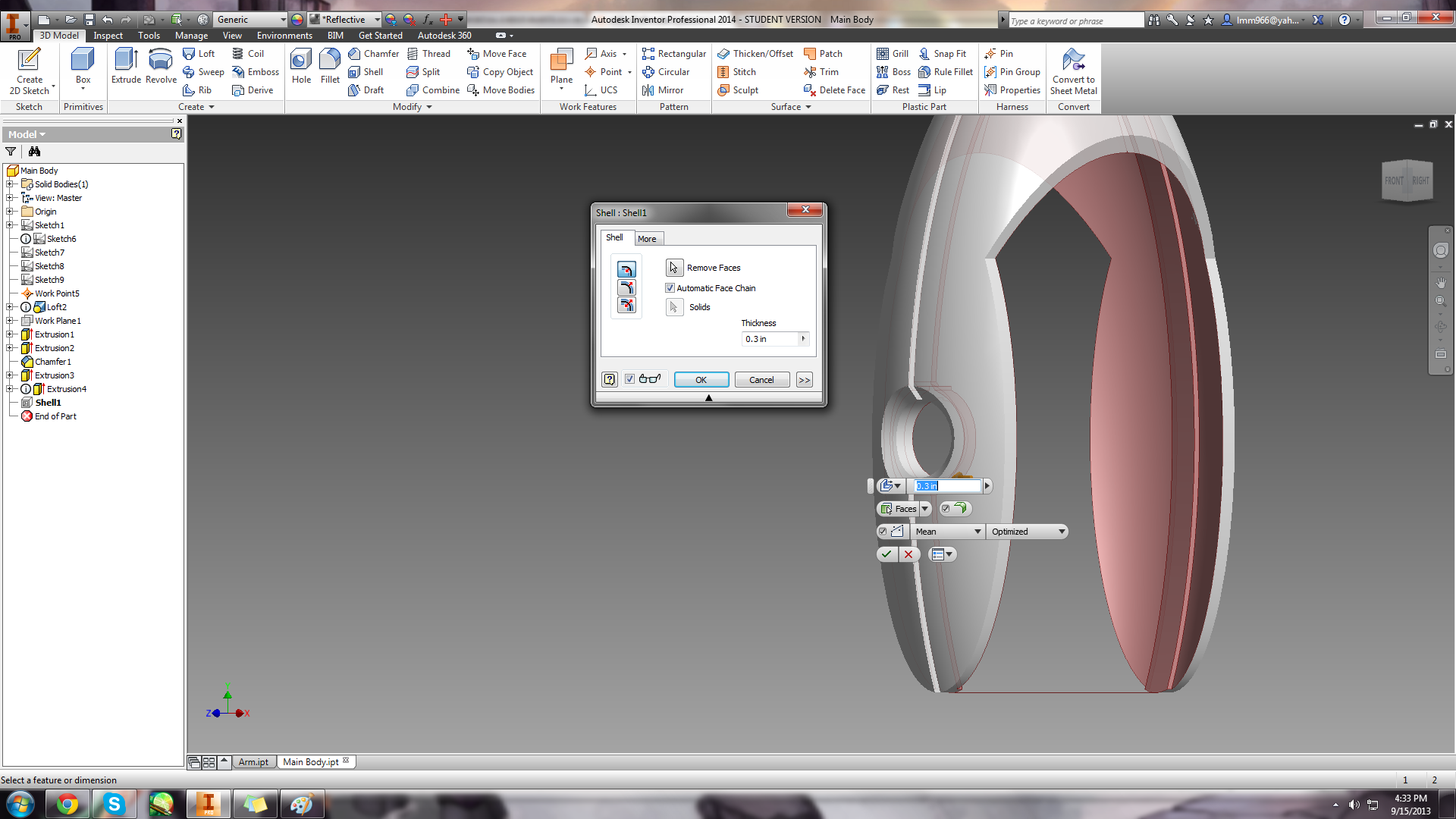1456x819 pixels.
Task: Select Shell1 in the model browser
Action: pyautogui.click(x=48, y=403)
